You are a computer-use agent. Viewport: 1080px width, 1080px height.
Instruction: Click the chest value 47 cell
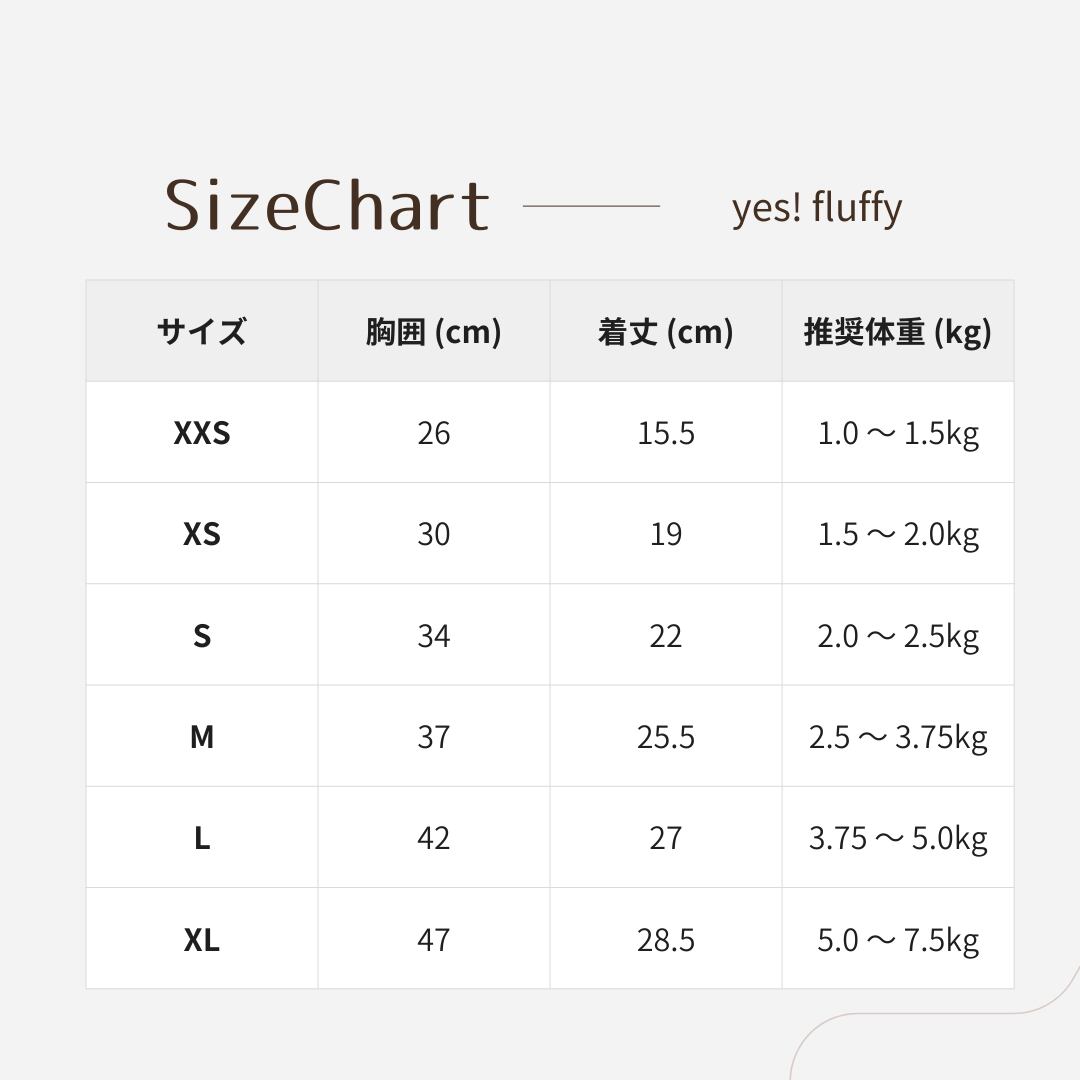coord(433,940)
